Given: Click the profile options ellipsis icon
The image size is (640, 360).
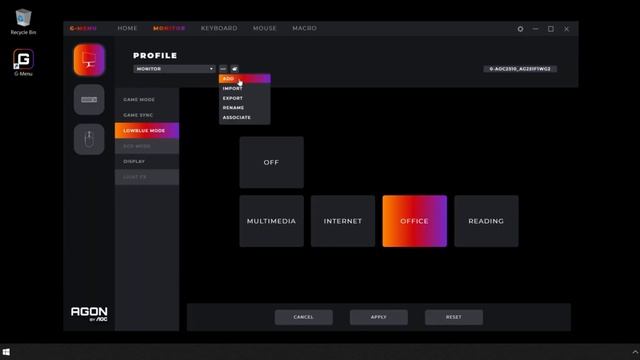Looking at the screenshot, I should [223, 69].
